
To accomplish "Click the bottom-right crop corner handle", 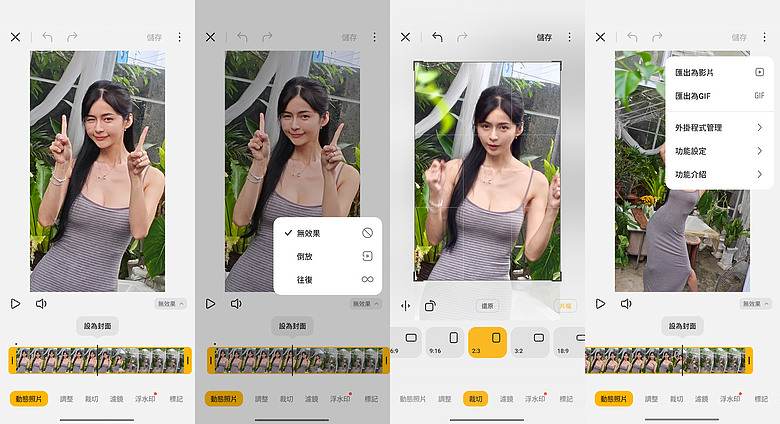I will click(x=559, y=279).
